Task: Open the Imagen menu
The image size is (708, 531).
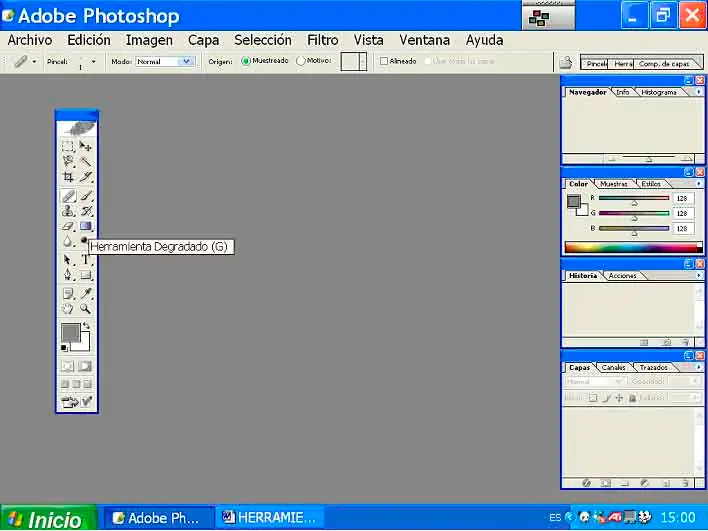Action: (x=149, y=40)
